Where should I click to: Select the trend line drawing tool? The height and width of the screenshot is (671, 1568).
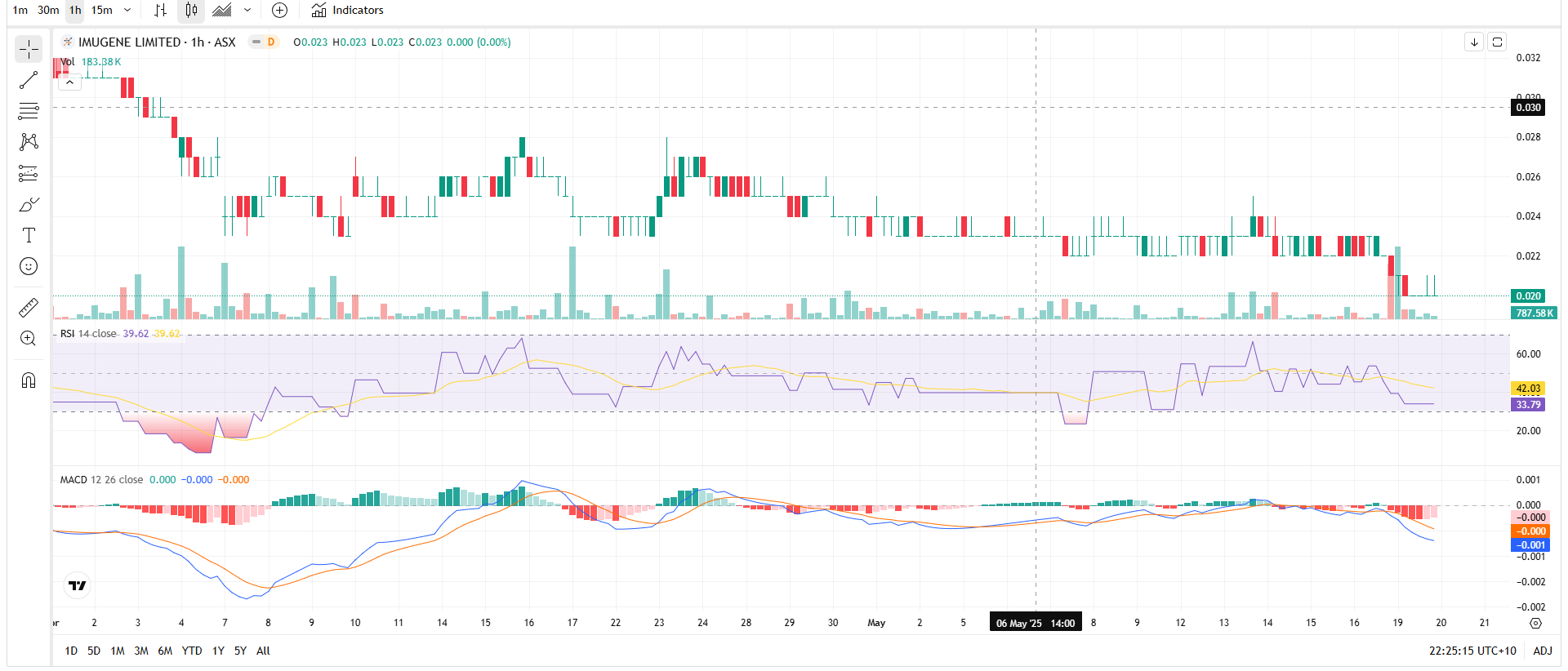coord(29,80)
